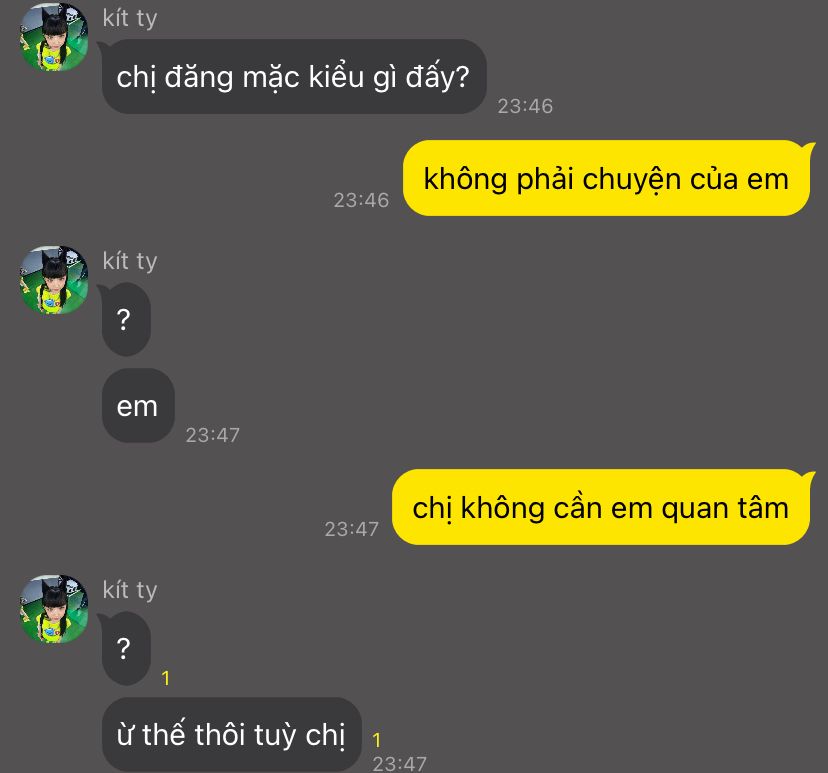
Task: Tap the "?" bubble marked with unread count 1
Action: click(x=126, y=648)
